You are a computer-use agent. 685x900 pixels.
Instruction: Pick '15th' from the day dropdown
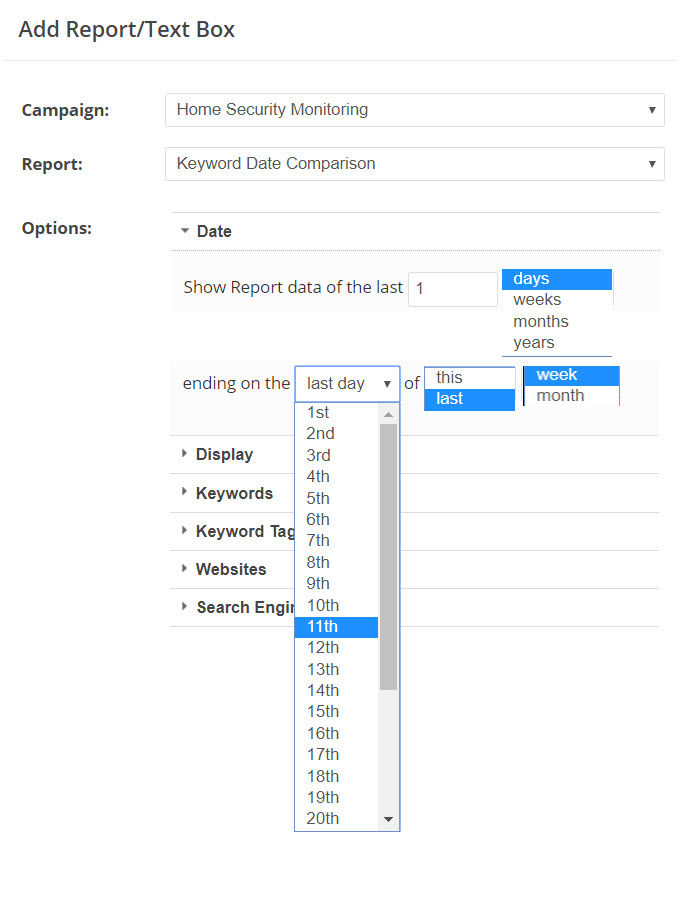point(323,712)
